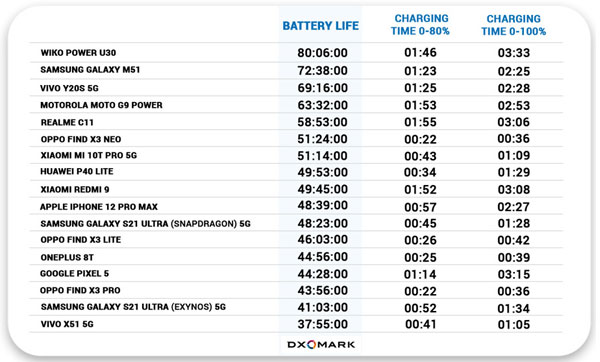Click the BATTERY LIFE column header

coord(321,26)
